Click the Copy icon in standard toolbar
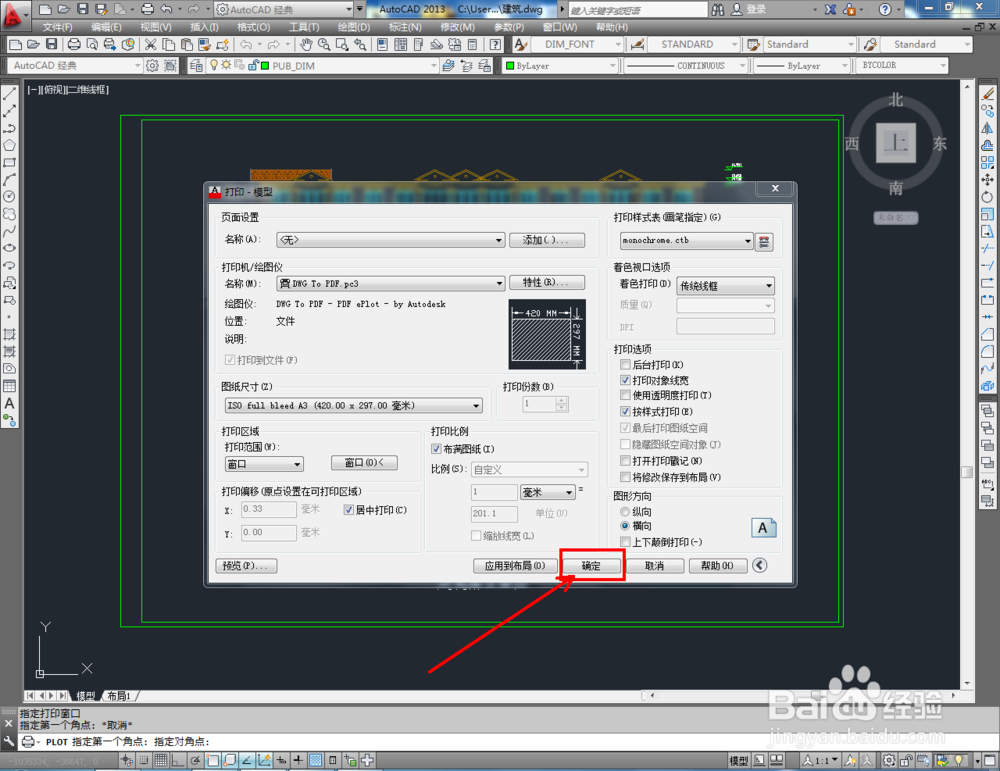 click(x=168, y=44)
